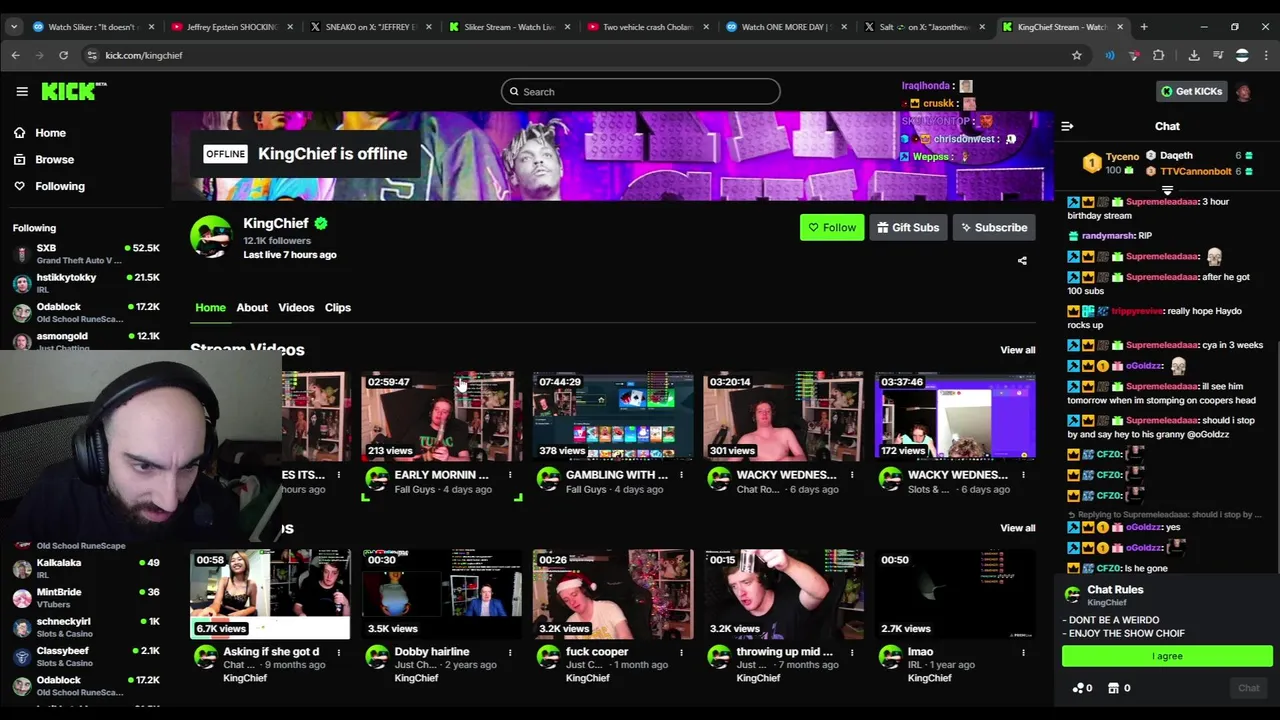This screenshot has height=720, width=1280.
Task: Open options for 301-views WACKY WEDNES video
Action: coord(852,475)
